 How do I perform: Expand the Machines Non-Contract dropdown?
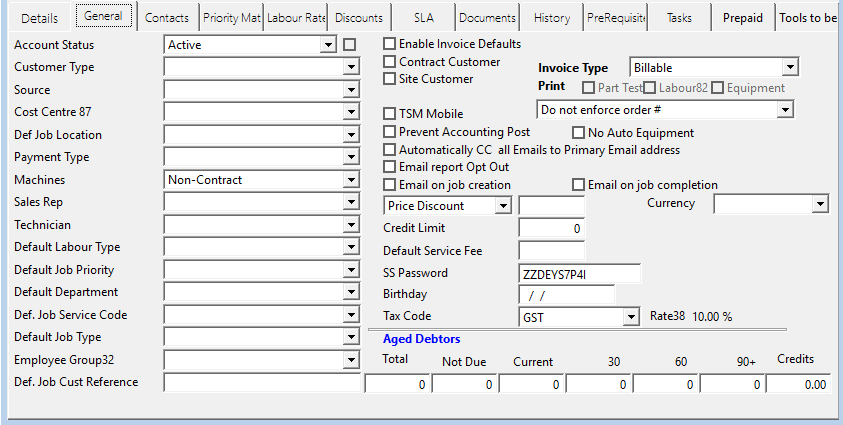point(350,180)
